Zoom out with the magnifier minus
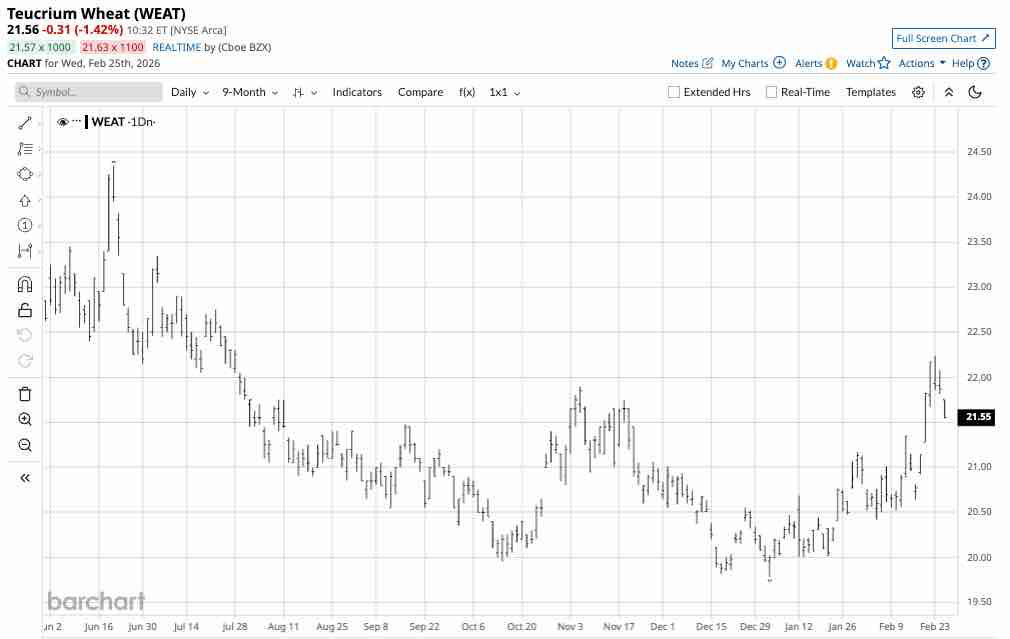Screen dimensions: 1010x639 coord(24,445)
